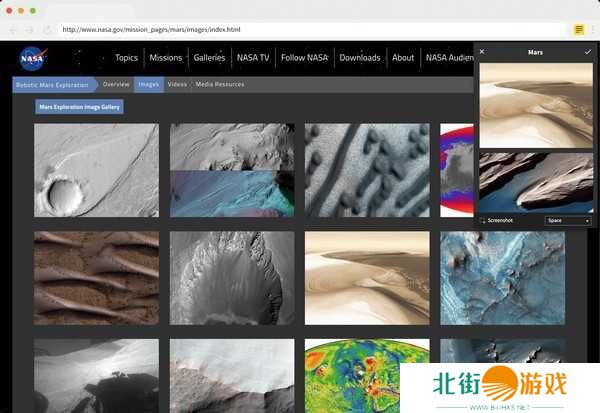The width and height of the screenshot is (600, 413).
Task: Open the Space notebook dropdown
Action: 568,220
